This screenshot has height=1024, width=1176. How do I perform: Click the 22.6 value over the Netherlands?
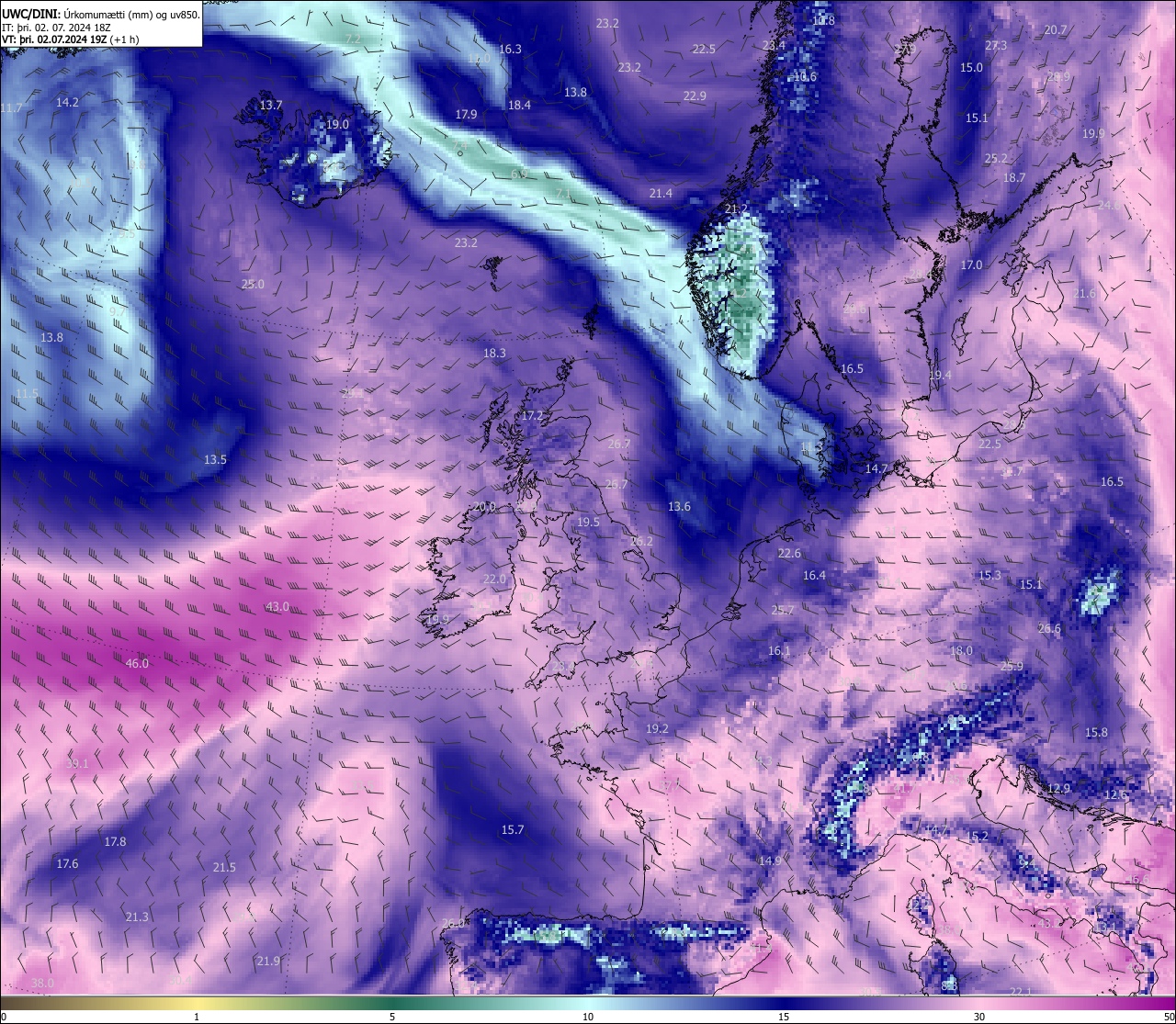789,554
